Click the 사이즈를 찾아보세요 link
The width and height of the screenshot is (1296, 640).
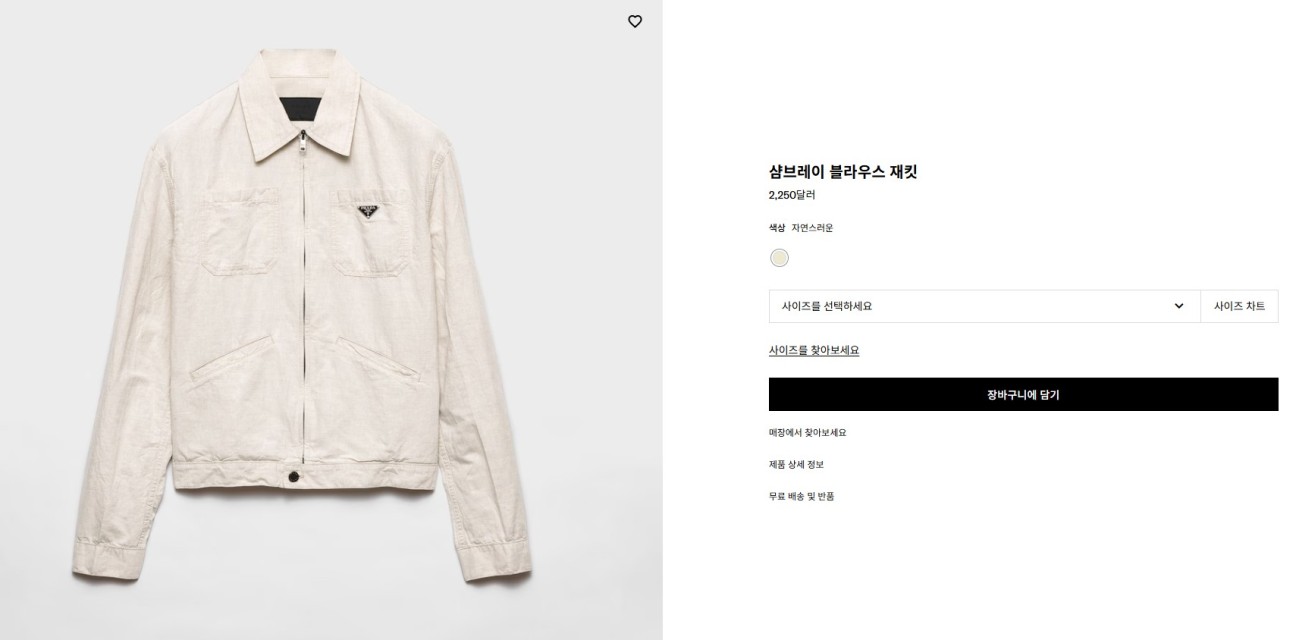point(814,350)
